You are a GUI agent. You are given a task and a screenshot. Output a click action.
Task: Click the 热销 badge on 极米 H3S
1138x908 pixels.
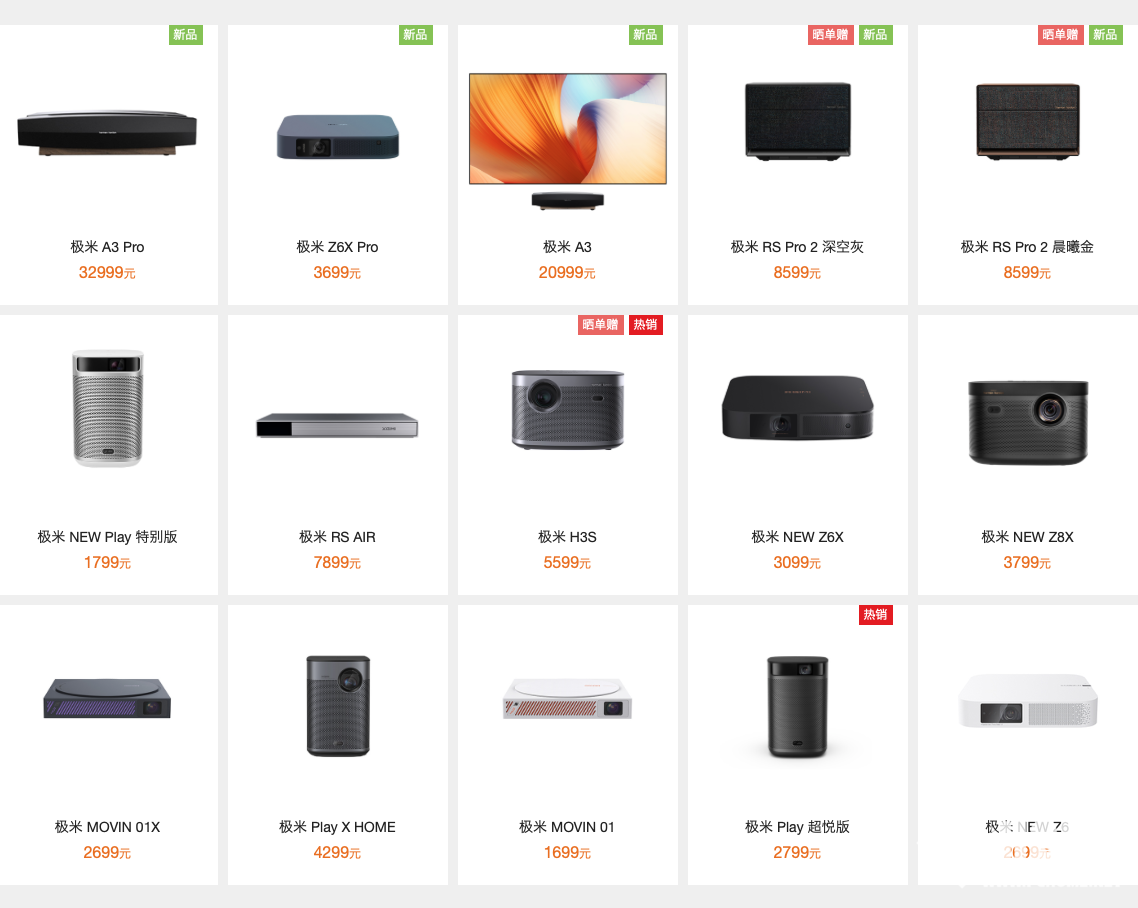[645, 324]
